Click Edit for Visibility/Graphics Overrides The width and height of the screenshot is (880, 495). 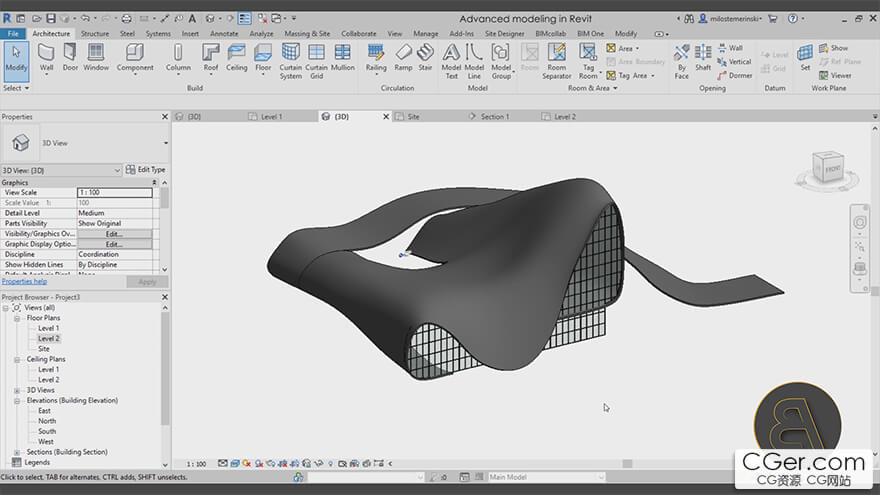tap(114, 234)
